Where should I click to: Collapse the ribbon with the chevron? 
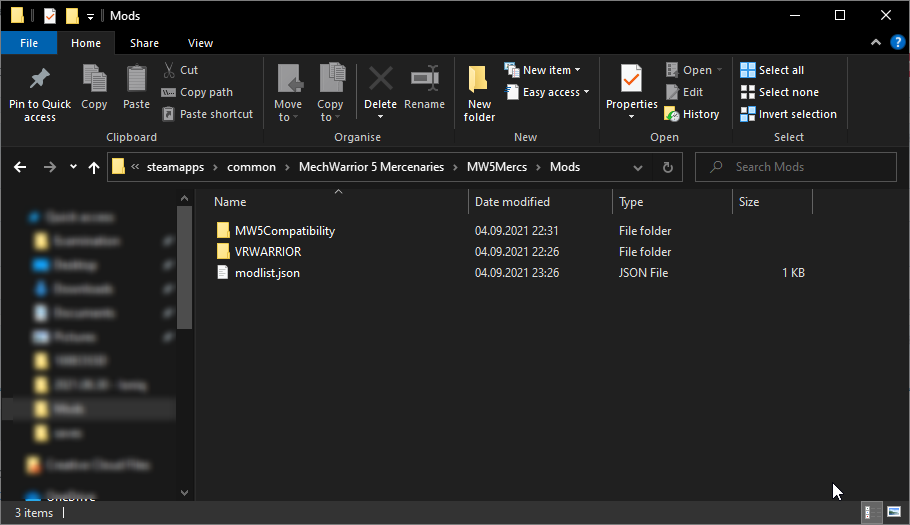876,42
